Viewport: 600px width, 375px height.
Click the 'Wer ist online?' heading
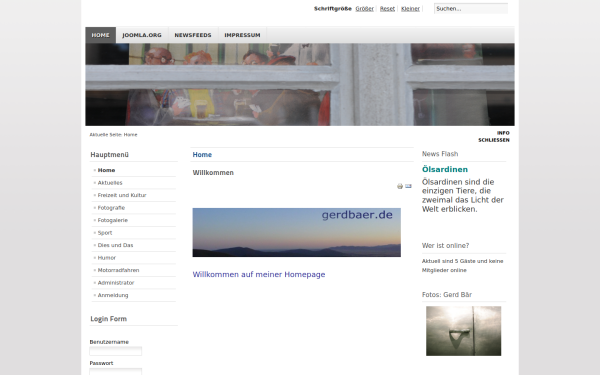click(445, 245)
